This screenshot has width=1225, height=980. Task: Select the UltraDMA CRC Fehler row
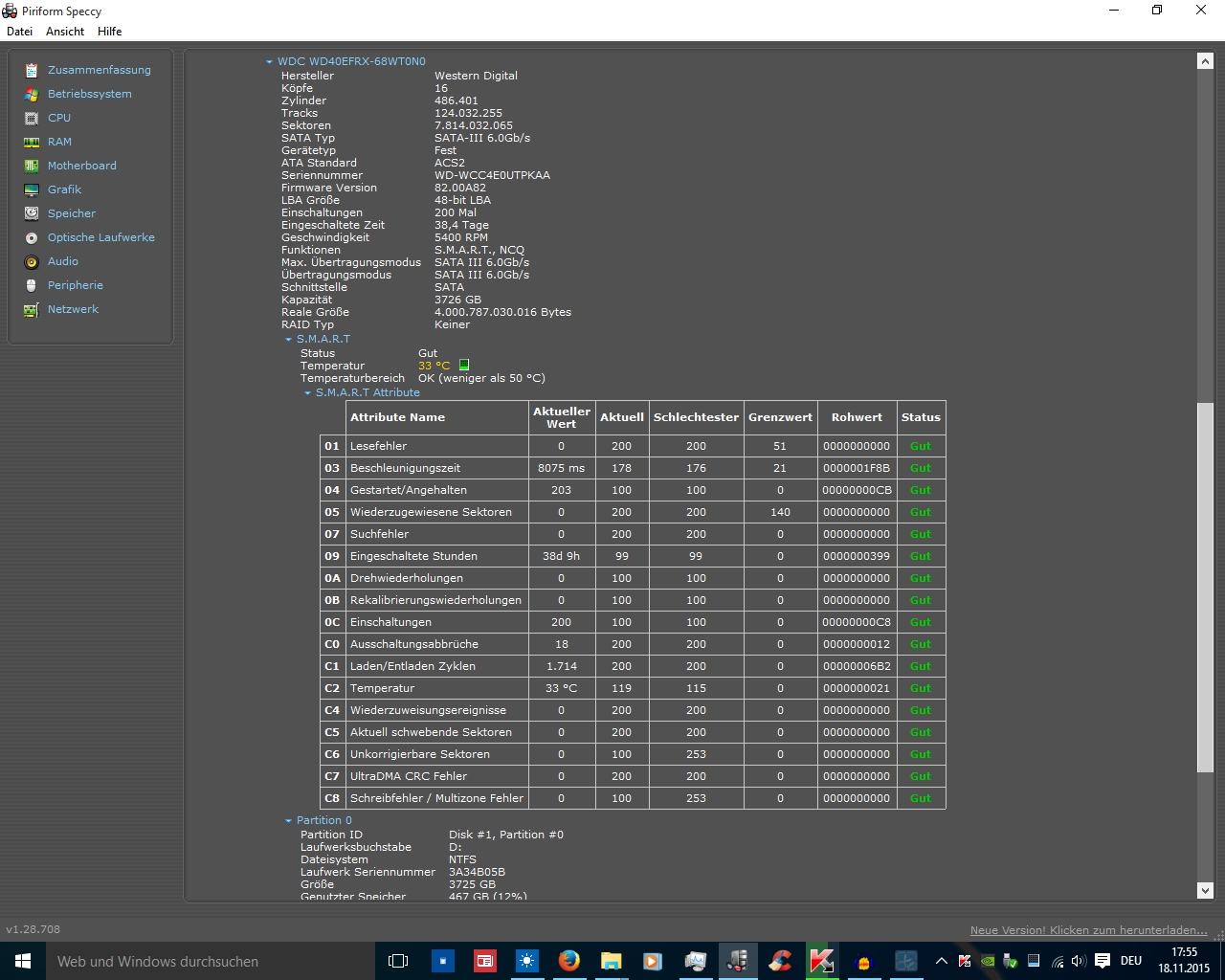[633, 776]
